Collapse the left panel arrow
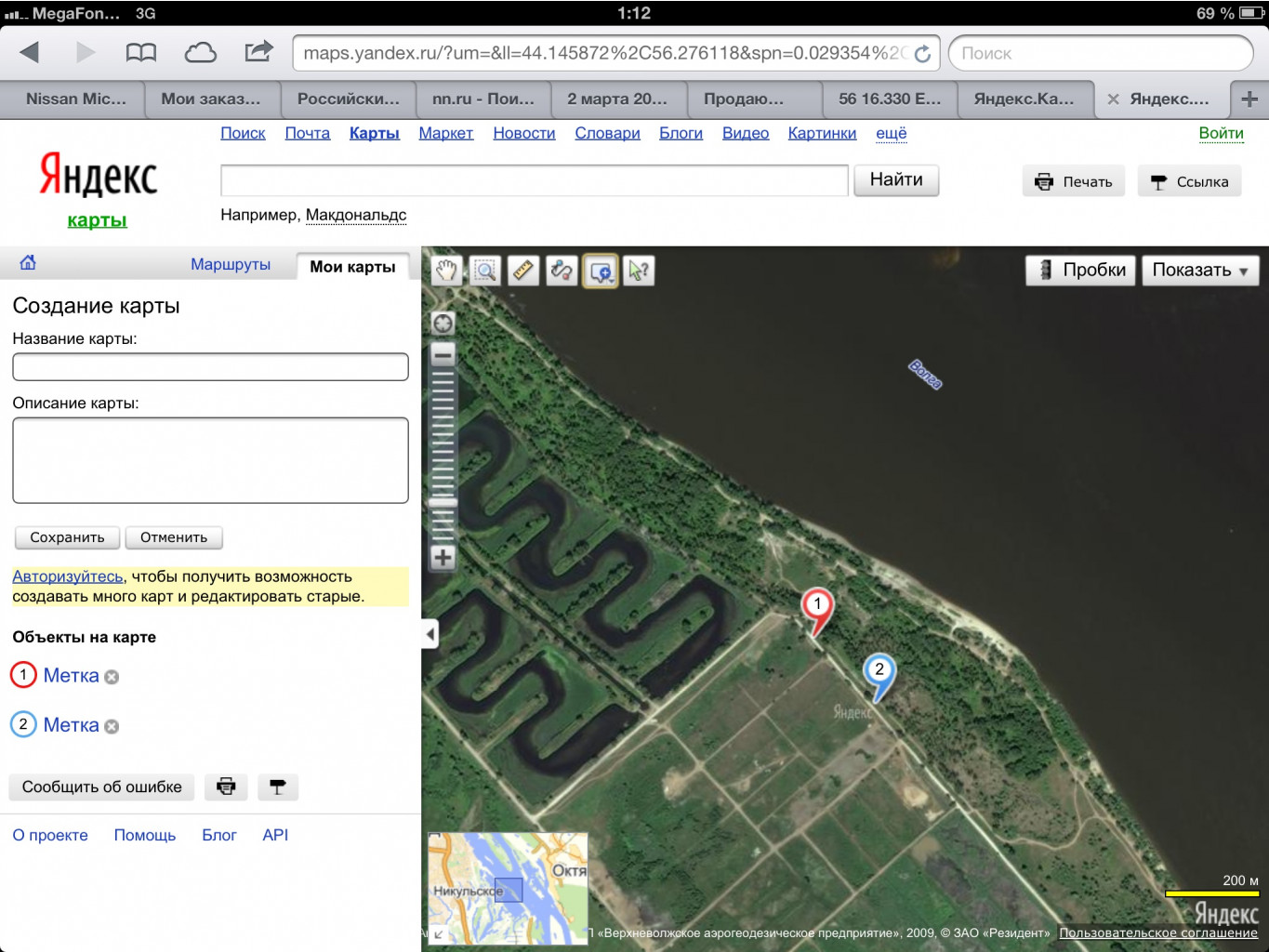This screenshot has width=1269, height=952. 430,635
